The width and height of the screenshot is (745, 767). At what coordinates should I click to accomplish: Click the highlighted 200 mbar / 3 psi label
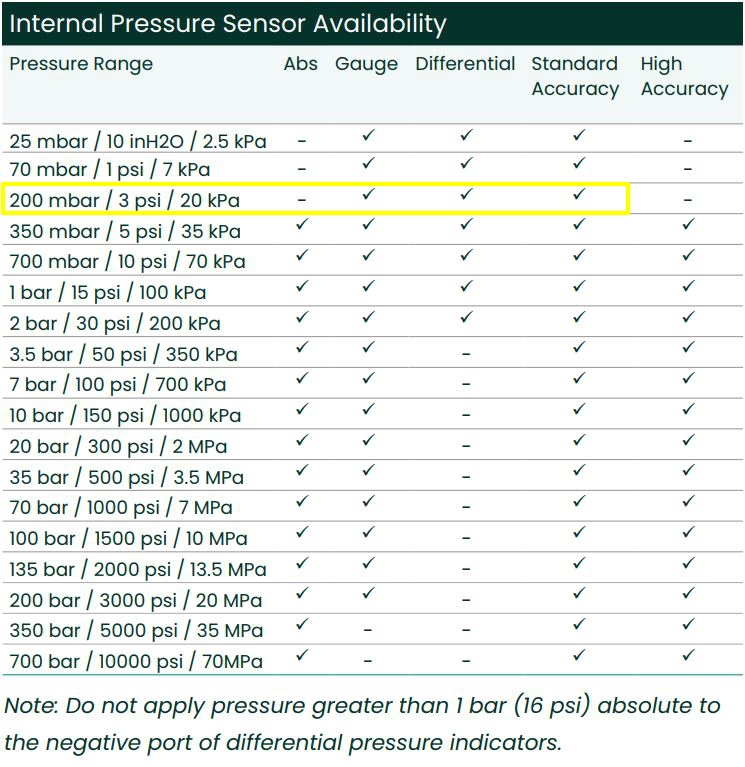[x=125, y=200]
